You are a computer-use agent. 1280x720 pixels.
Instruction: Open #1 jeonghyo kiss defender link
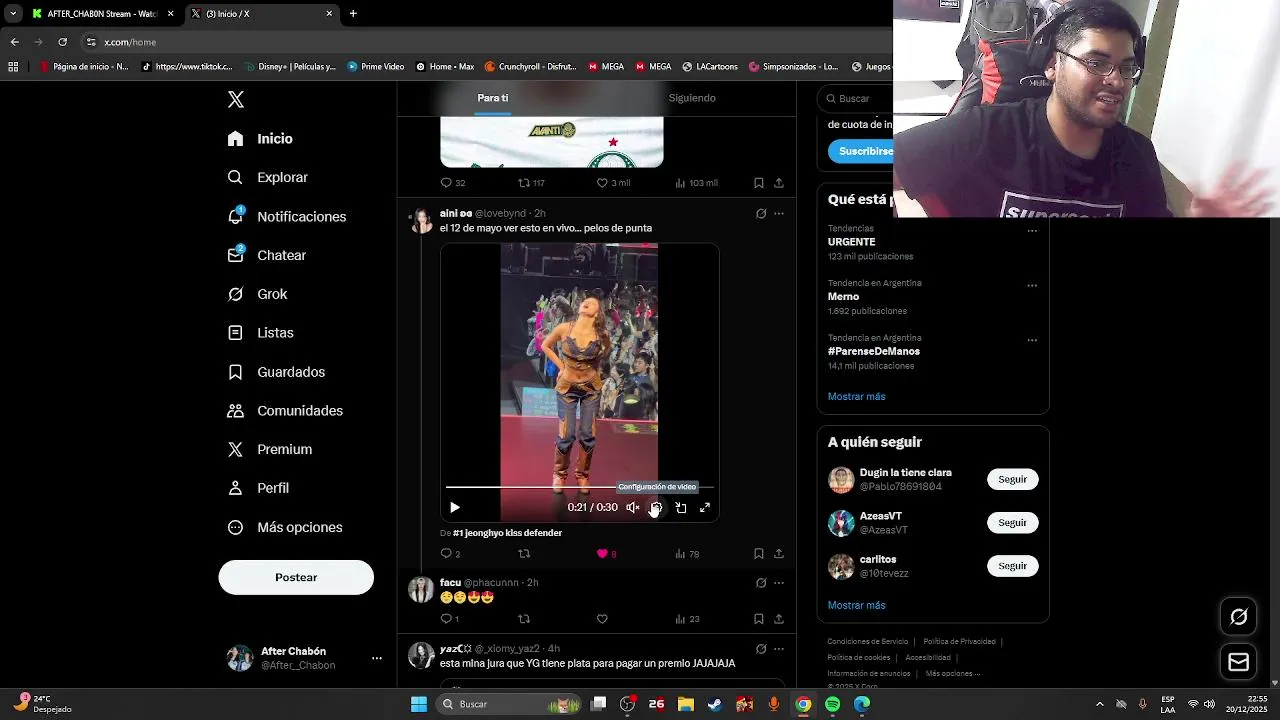(x=507, y=533)
